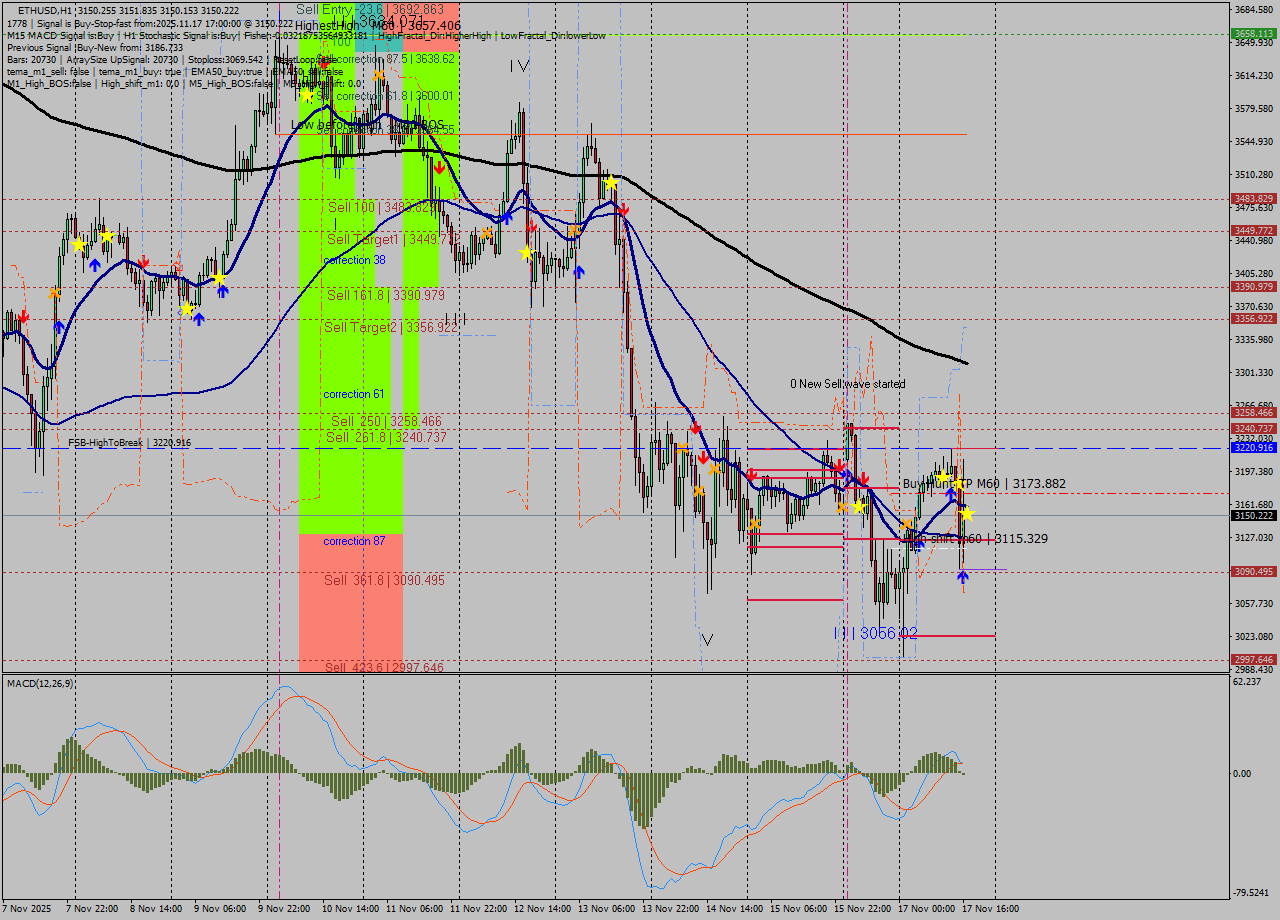1280x920 pixels.
Task: Click the yellow star beside the current price line
Action: point(966,513)
